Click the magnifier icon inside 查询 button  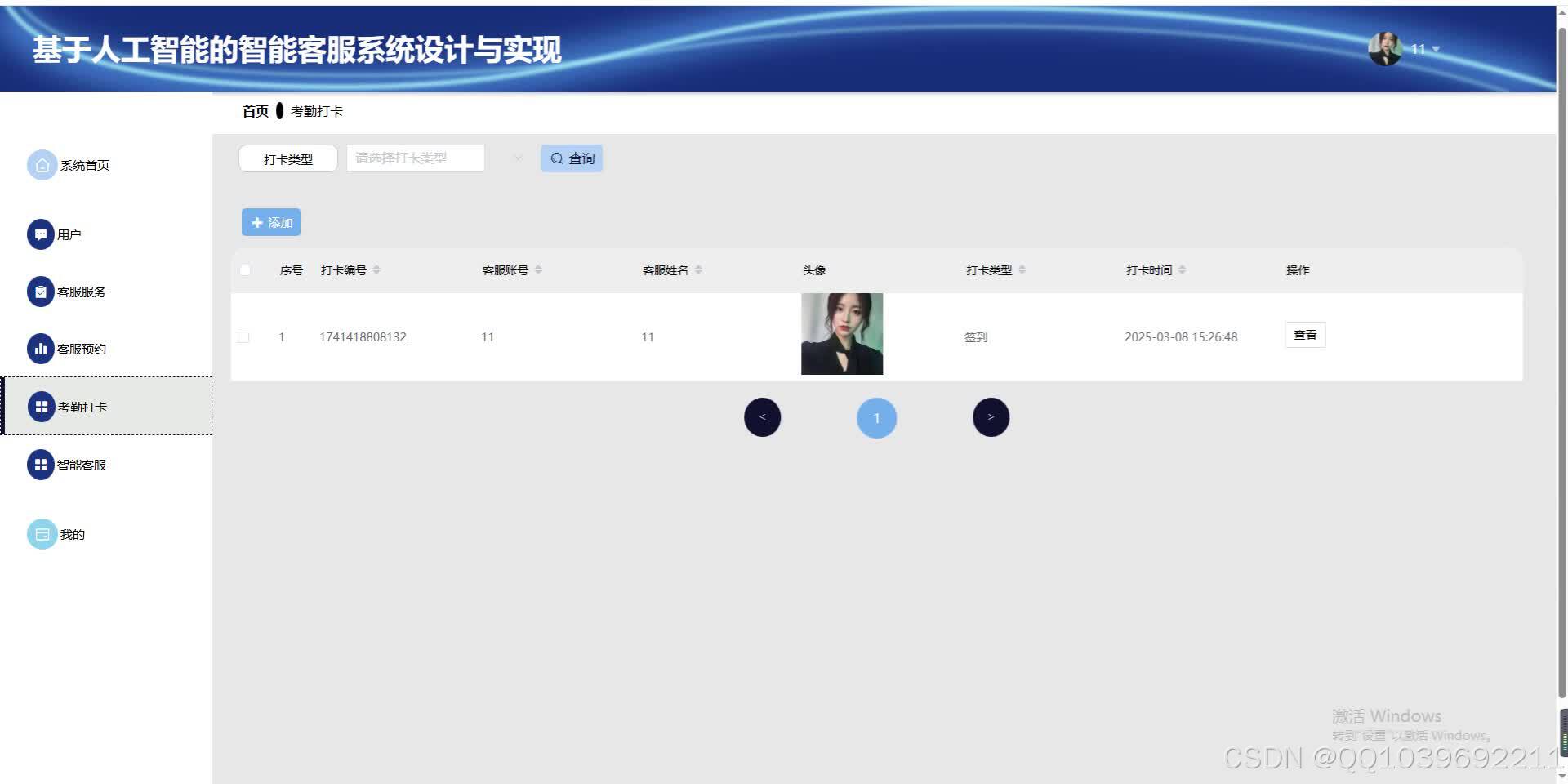[x=556, y=158]
